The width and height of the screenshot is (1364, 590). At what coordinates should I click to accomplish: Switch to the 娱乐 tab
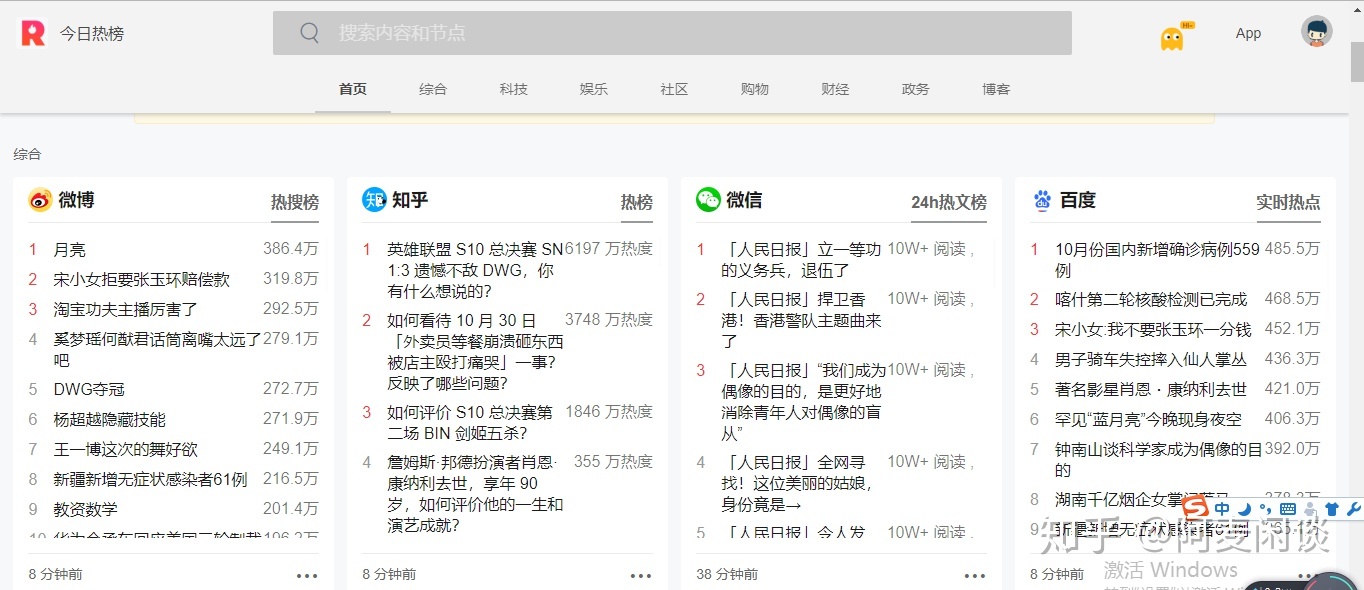594,89
